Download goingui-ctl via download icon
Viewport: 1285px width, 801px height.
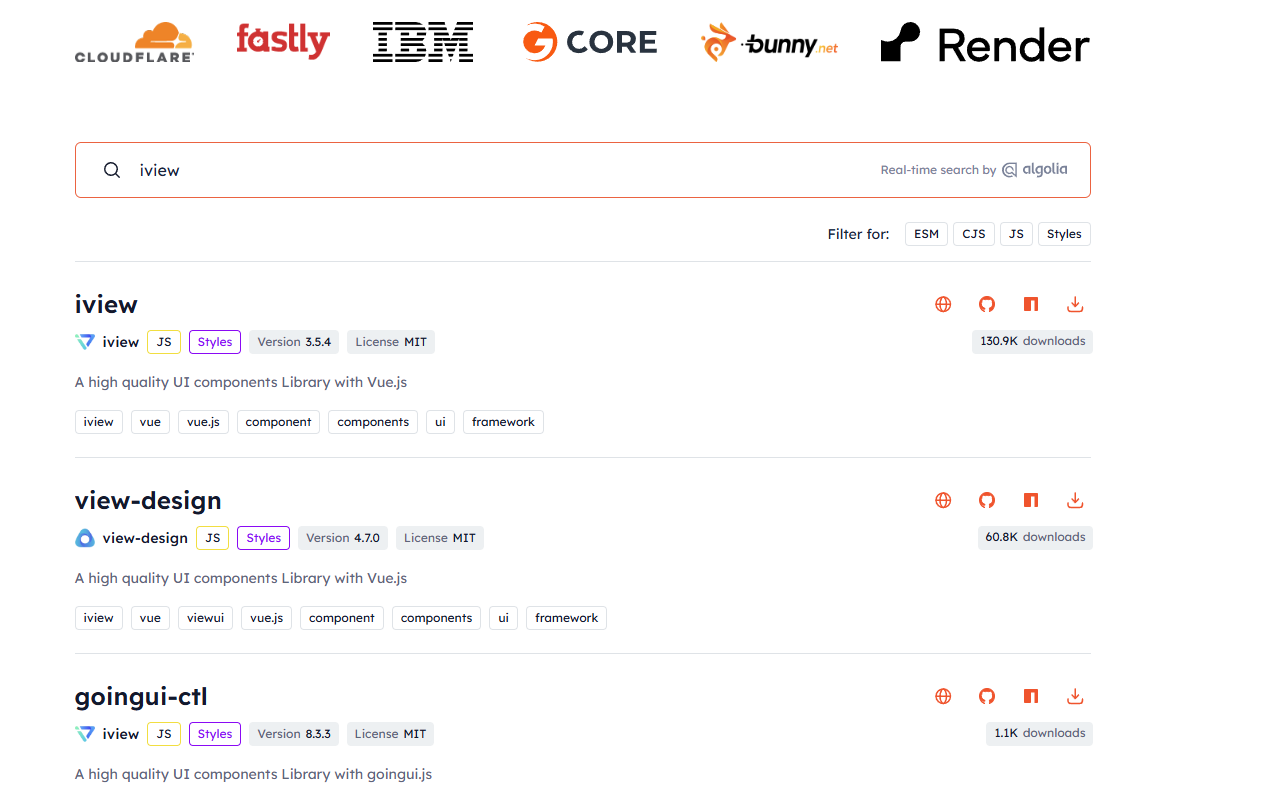(1076, 696)
